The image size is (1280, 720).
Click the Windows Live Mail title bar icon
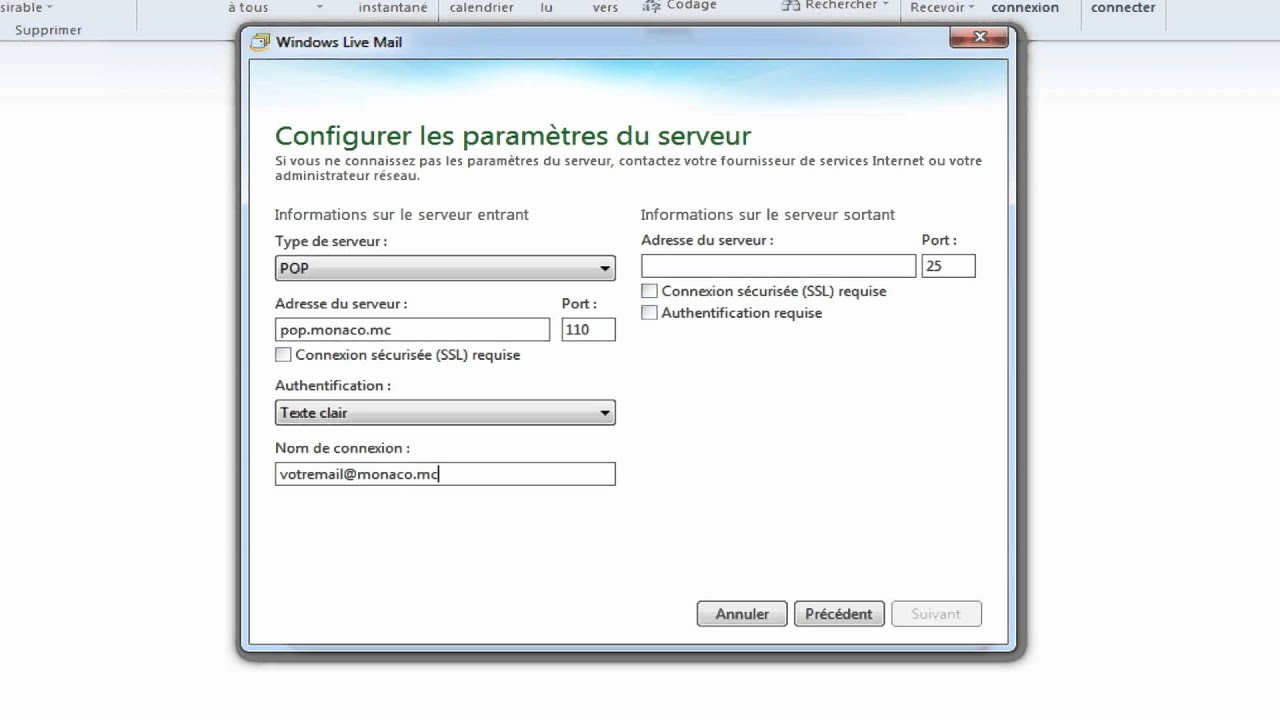[261, 42]
